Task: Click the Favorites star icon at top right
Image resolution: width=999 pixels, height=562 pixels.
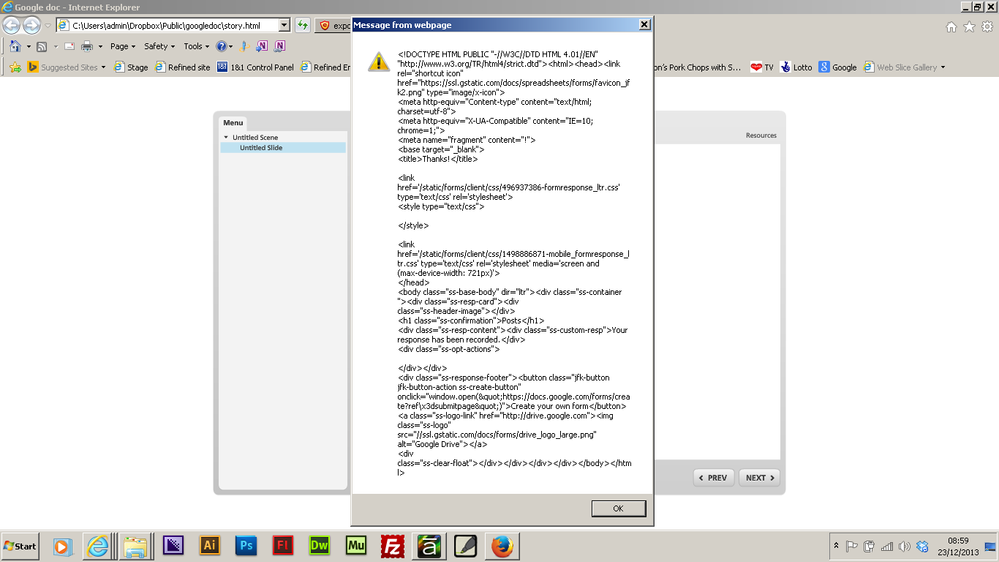Action: coord(969,27)
